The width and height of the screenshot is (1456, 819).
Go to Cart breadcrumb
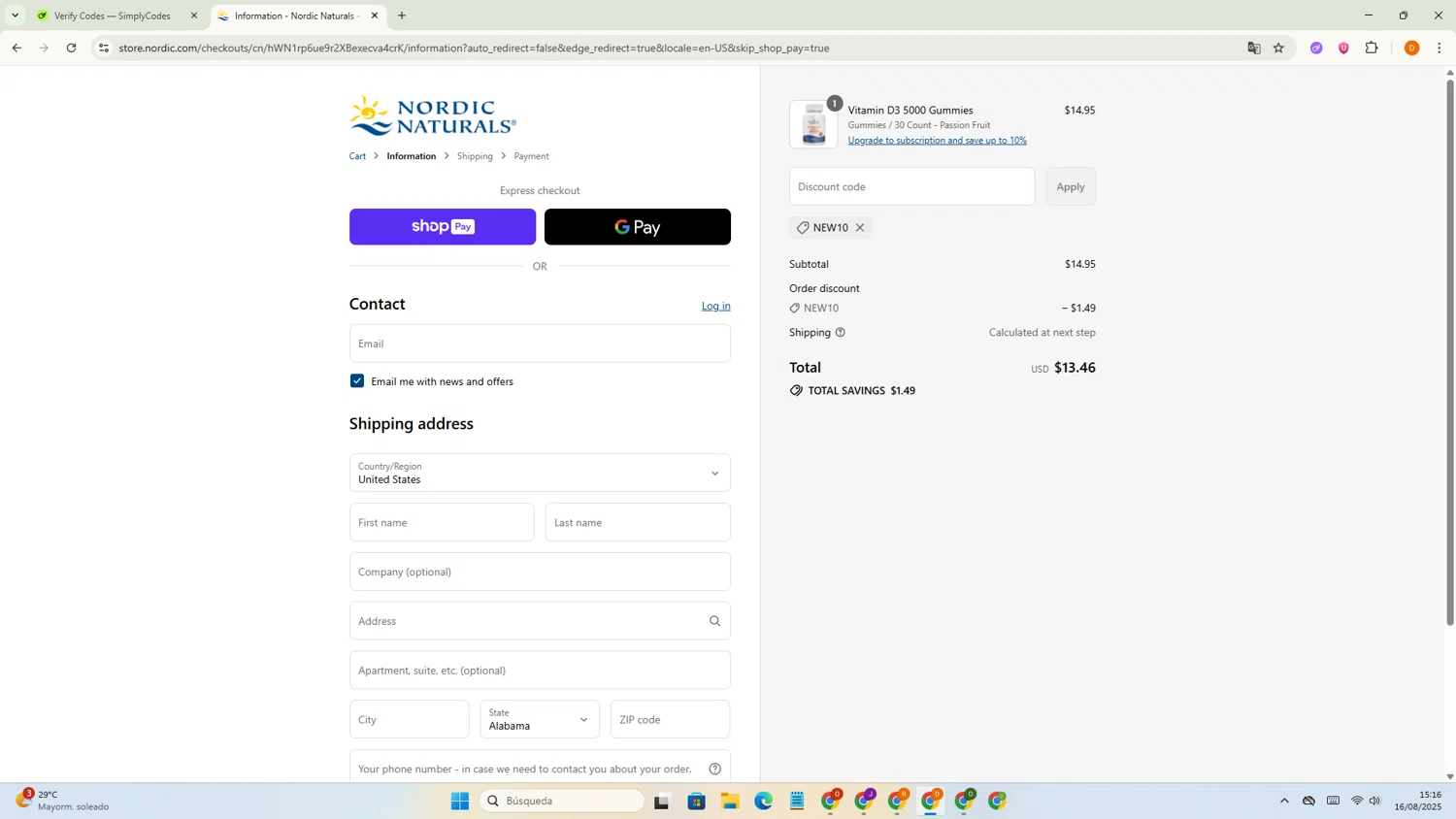pyautogui.click(x=357, y=156)
